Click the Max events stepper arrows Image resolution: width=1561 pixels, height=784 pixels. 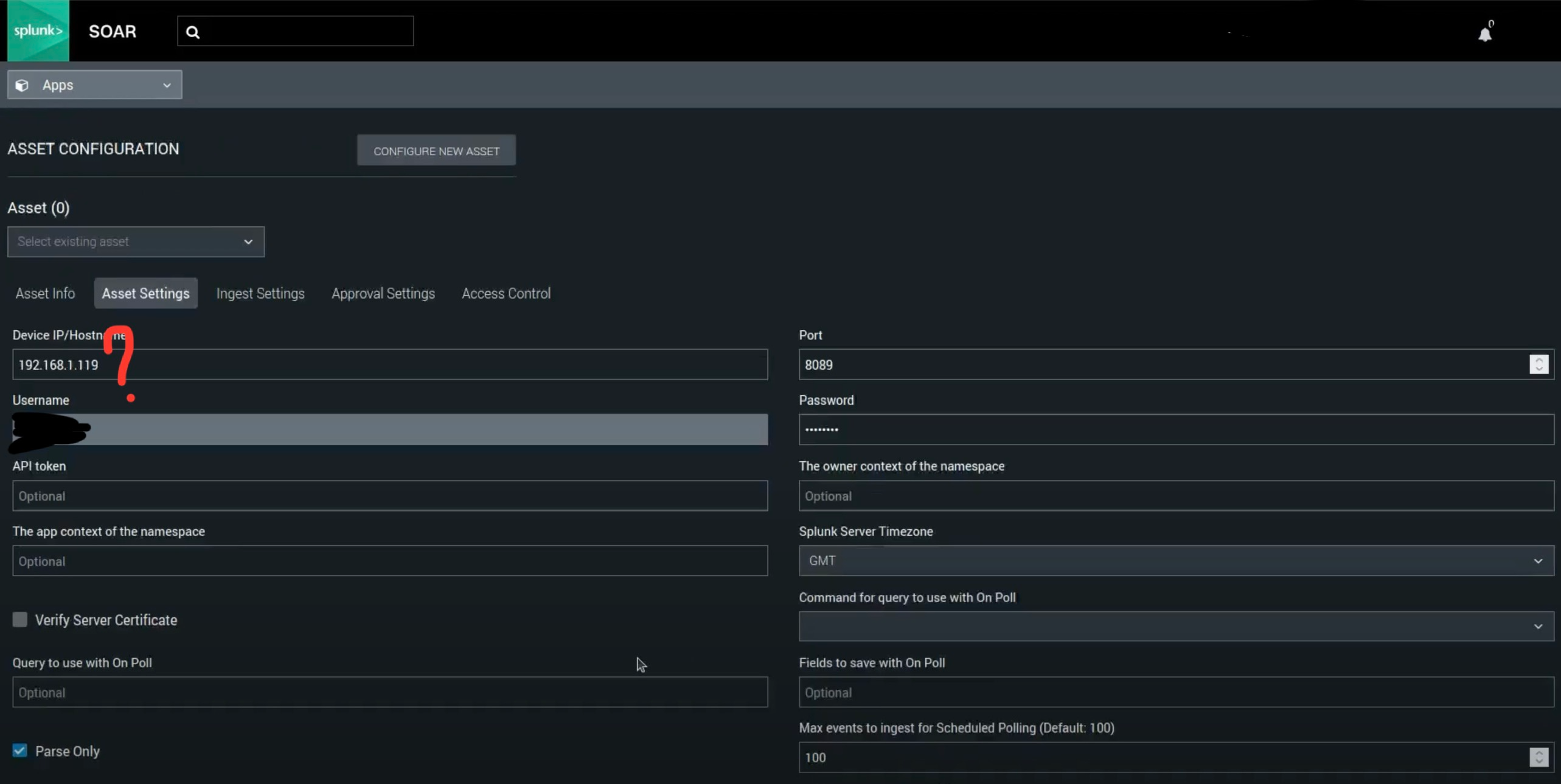click(1538, 757)
